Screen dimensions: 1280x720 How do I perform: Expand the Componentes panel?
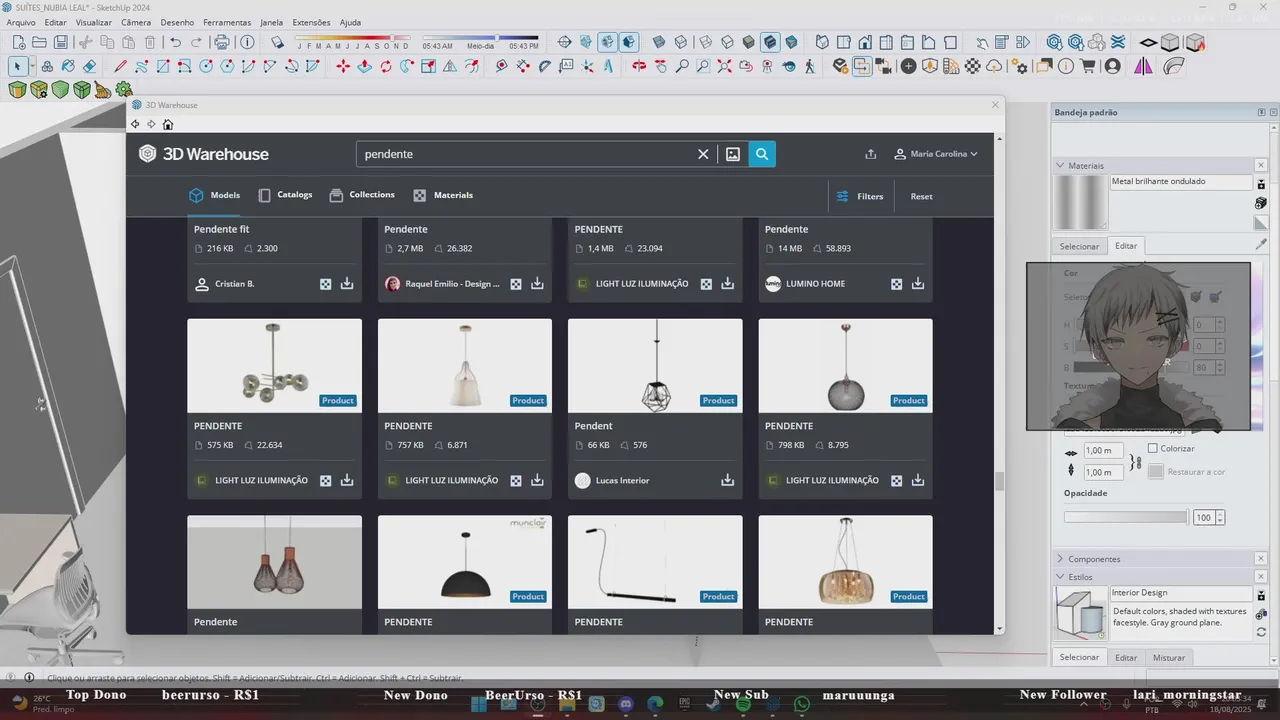pos(1061,559)
